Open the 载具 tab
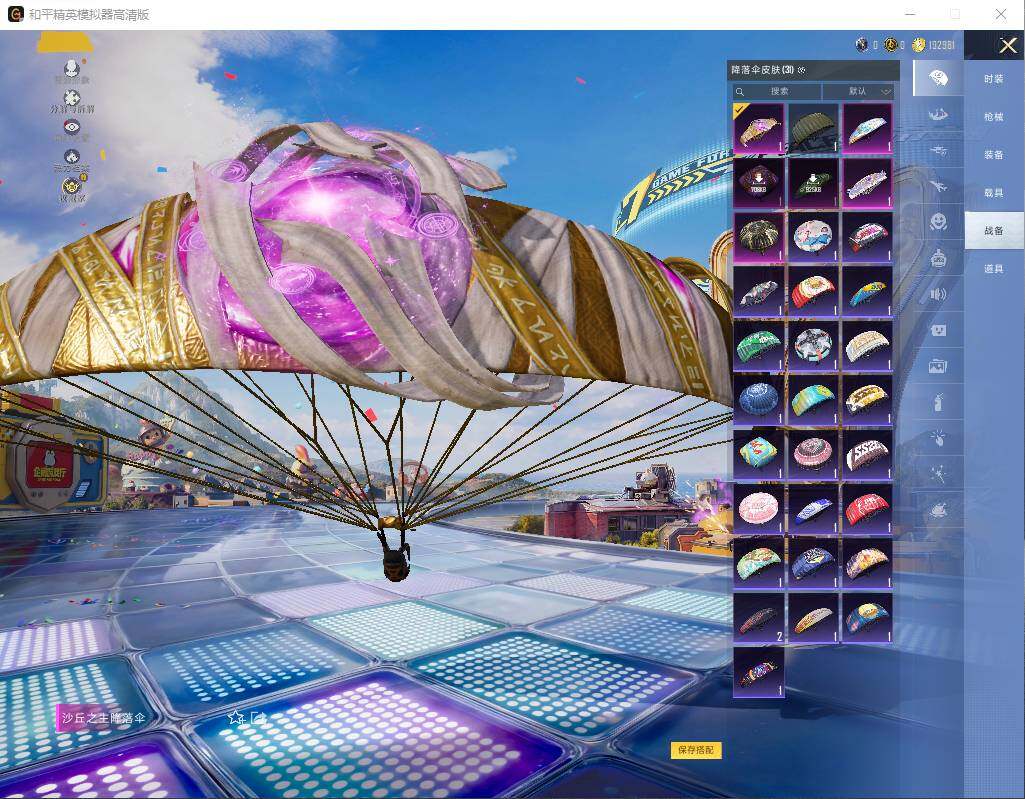This screenshot has width=1025, height=799. [x=993, y=193]
